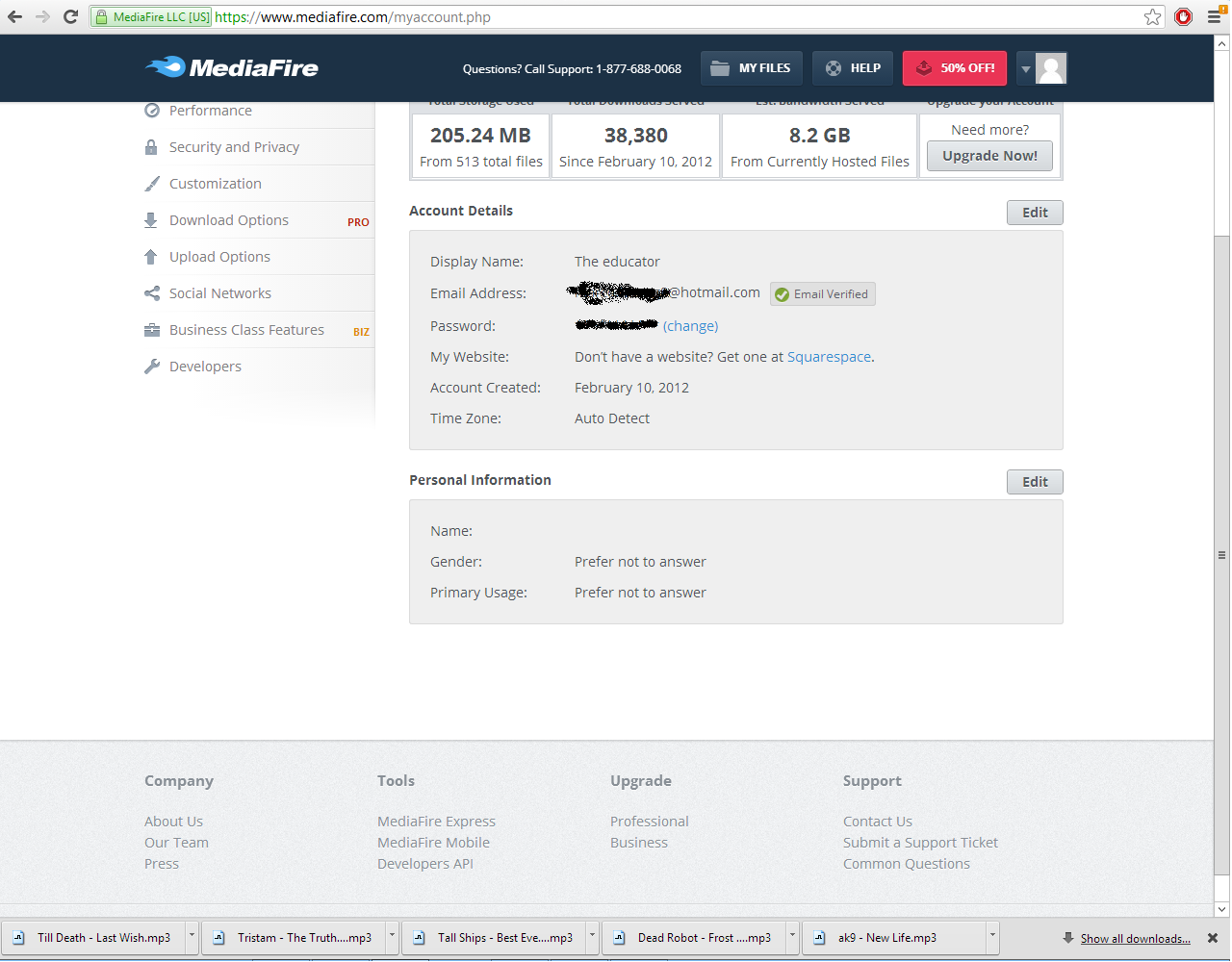Click the HELP button
Screen dimensions: 1232x962
(853, 68)
